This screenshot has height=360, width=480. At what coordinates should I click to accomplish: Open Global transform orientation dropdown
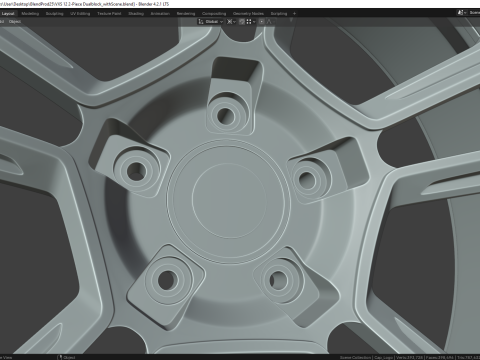[211, 22]
